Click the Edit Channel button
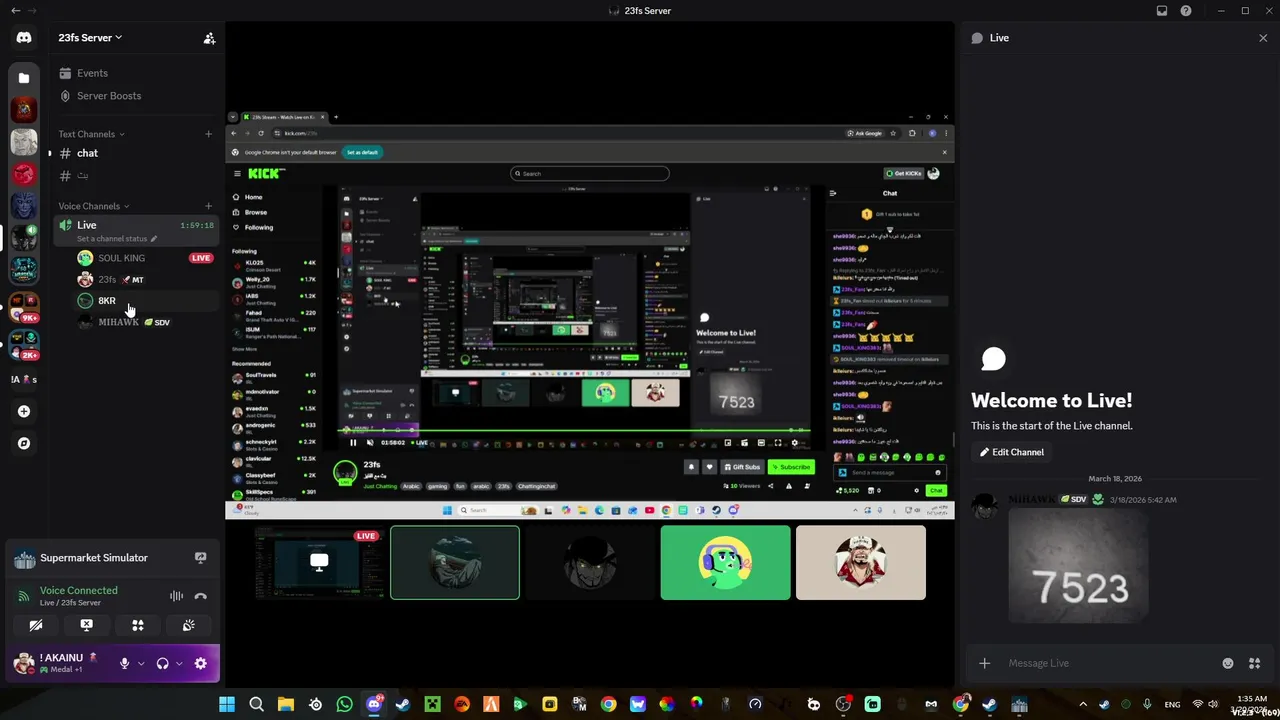This screenshot has width=1280, height=720. click(x=1012, y=452)
